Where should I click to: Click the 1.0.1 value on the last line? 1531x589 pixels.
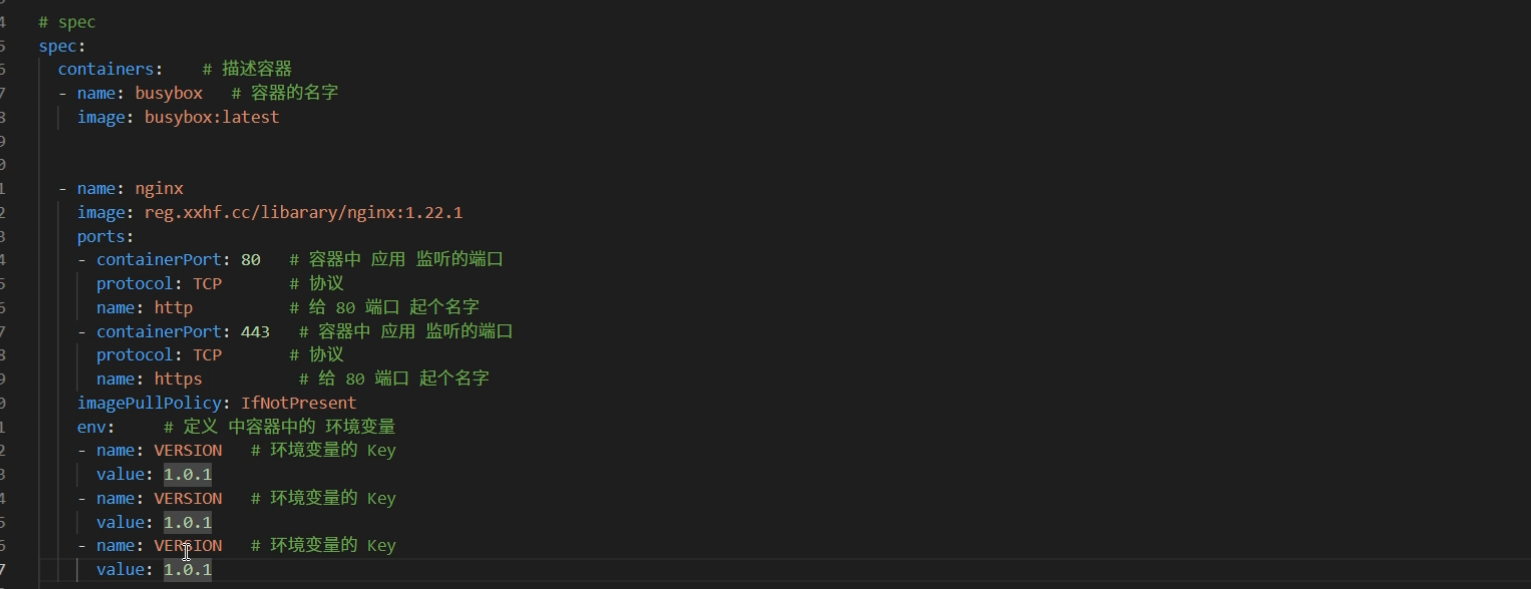tap(188, 570)
